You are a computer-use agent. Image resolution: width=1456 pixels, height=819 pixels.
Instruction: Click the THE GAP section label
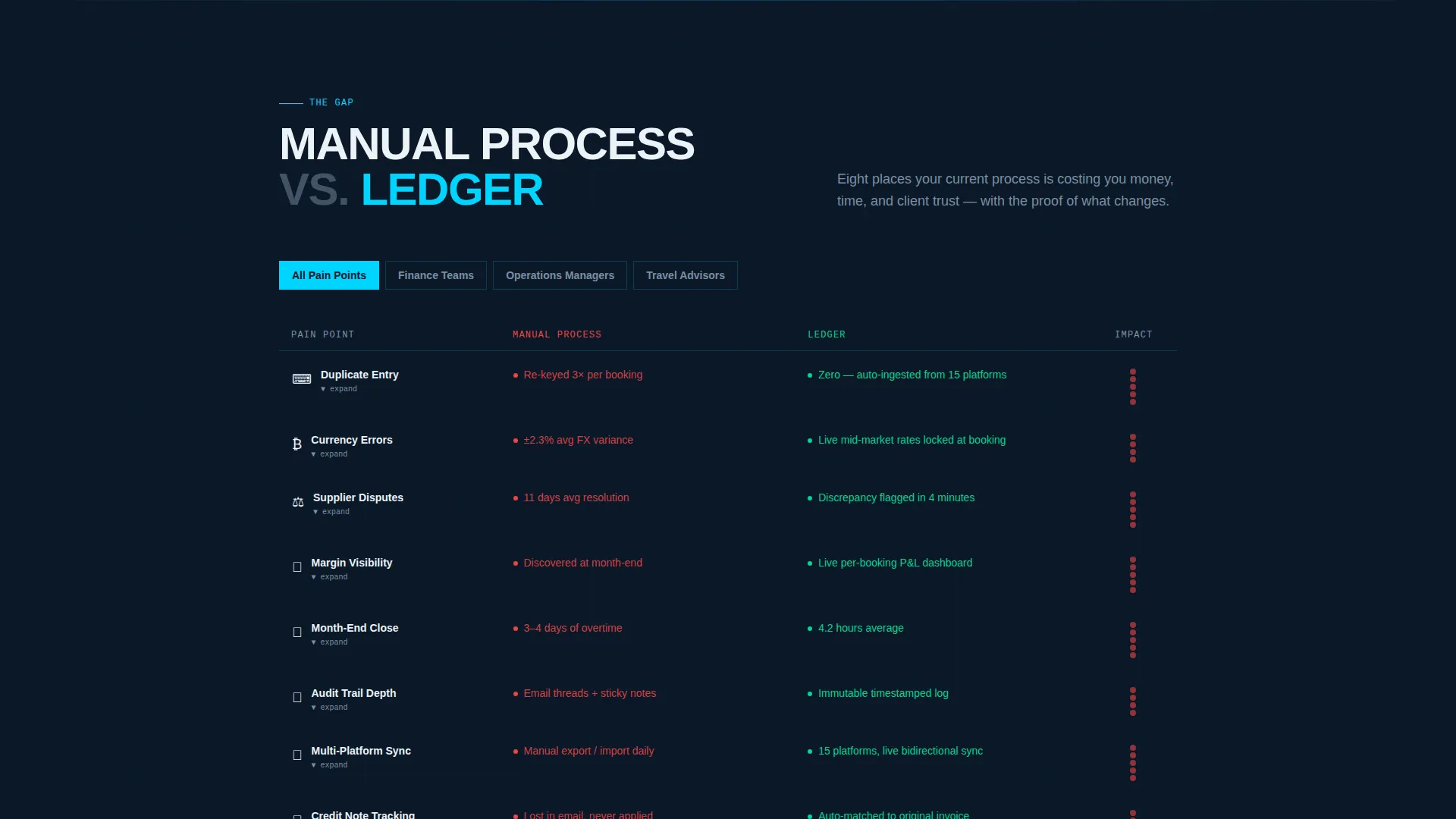331,102
